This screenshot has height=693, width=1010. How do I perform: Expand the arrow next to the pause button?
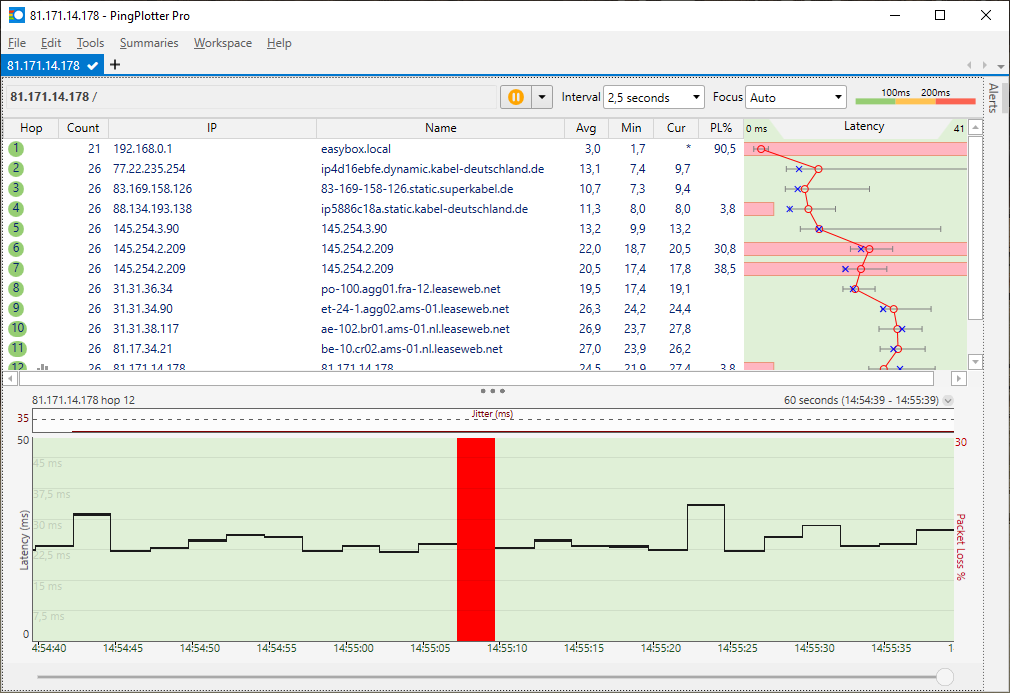coord(541,97)
